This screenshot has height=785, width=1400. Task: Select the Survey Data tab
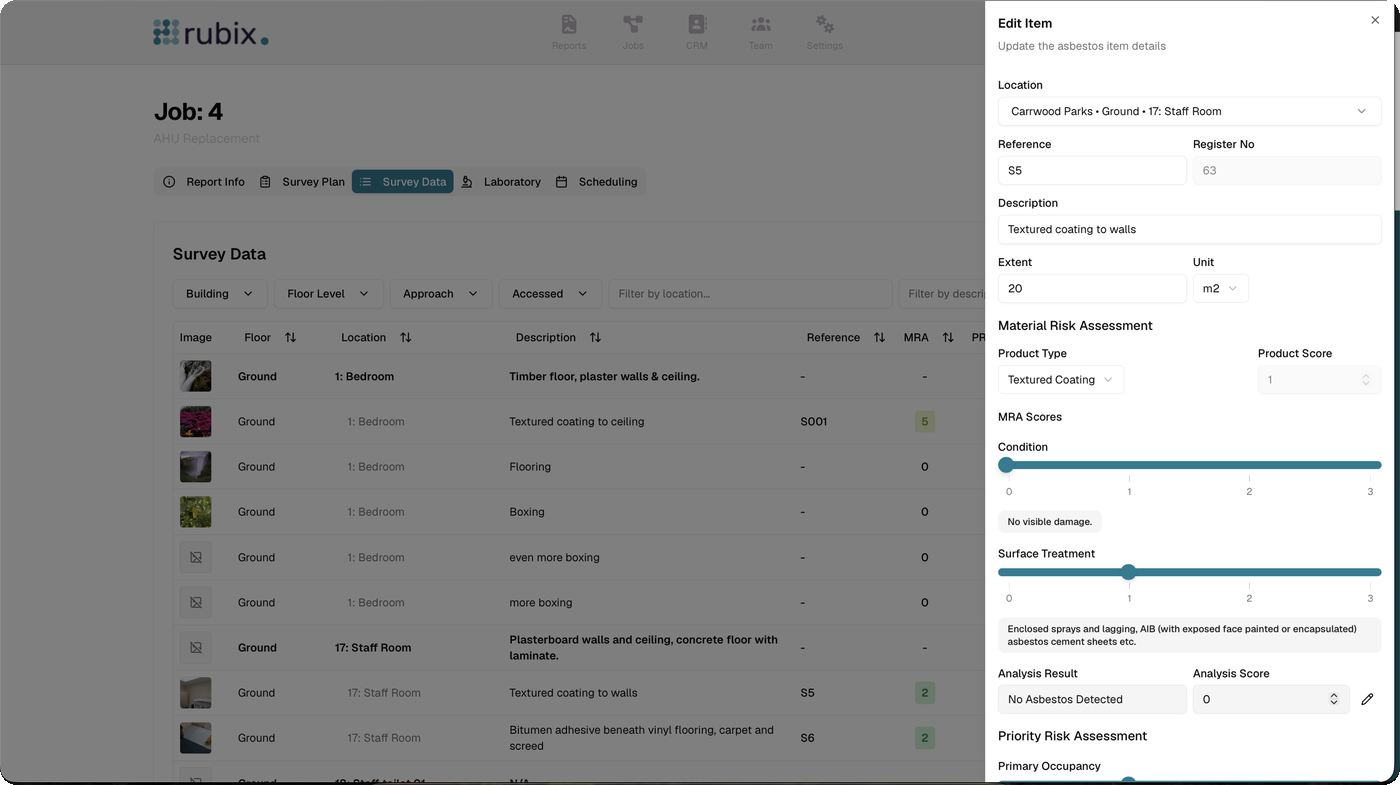[x=403, y=182]
